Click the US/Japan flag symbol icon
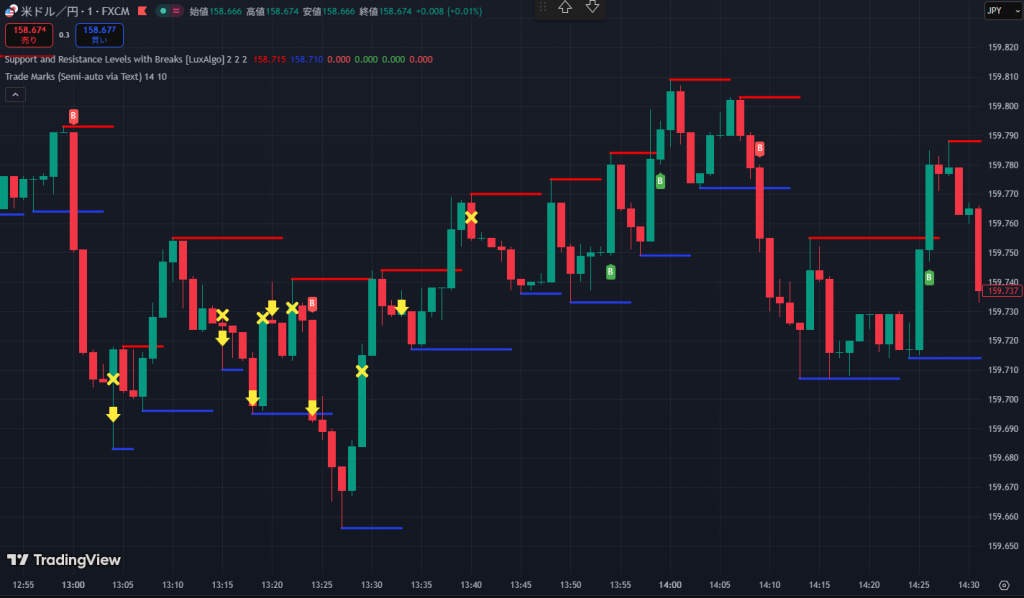The image size is (1024, 598). coord(11,10)
